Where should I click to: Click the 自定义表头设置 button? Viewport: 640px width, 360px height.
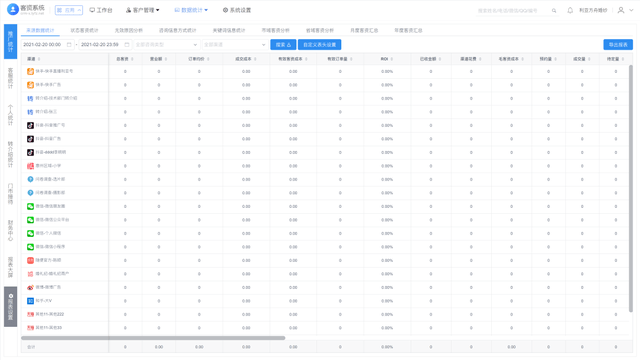click(x=320, y=44)
